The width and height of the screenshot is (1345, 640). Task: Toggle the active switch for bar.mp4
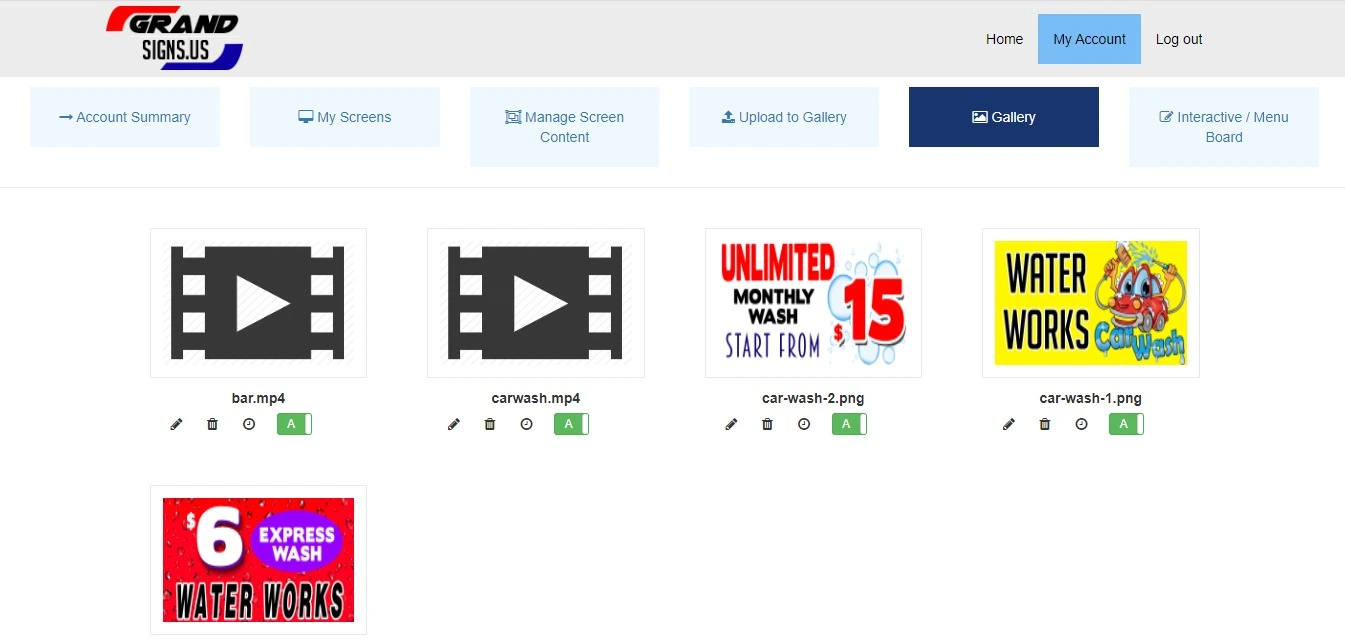tap(294, 424)
